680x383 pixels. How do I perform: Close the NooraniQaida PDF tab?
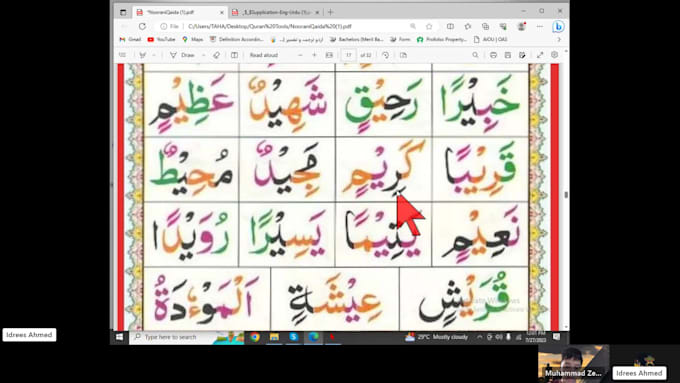point(222,13)
